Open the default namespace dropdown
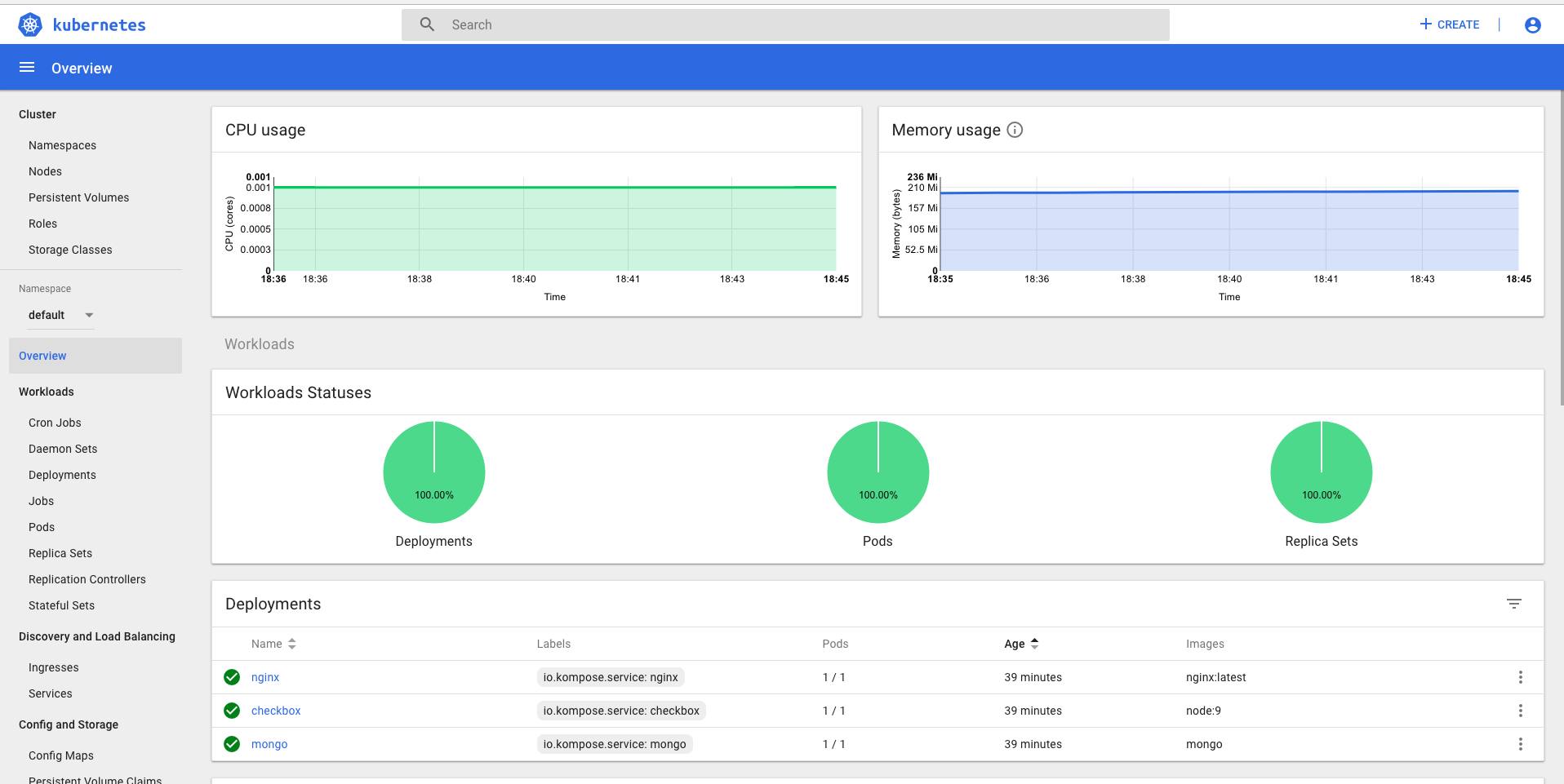 61,315
